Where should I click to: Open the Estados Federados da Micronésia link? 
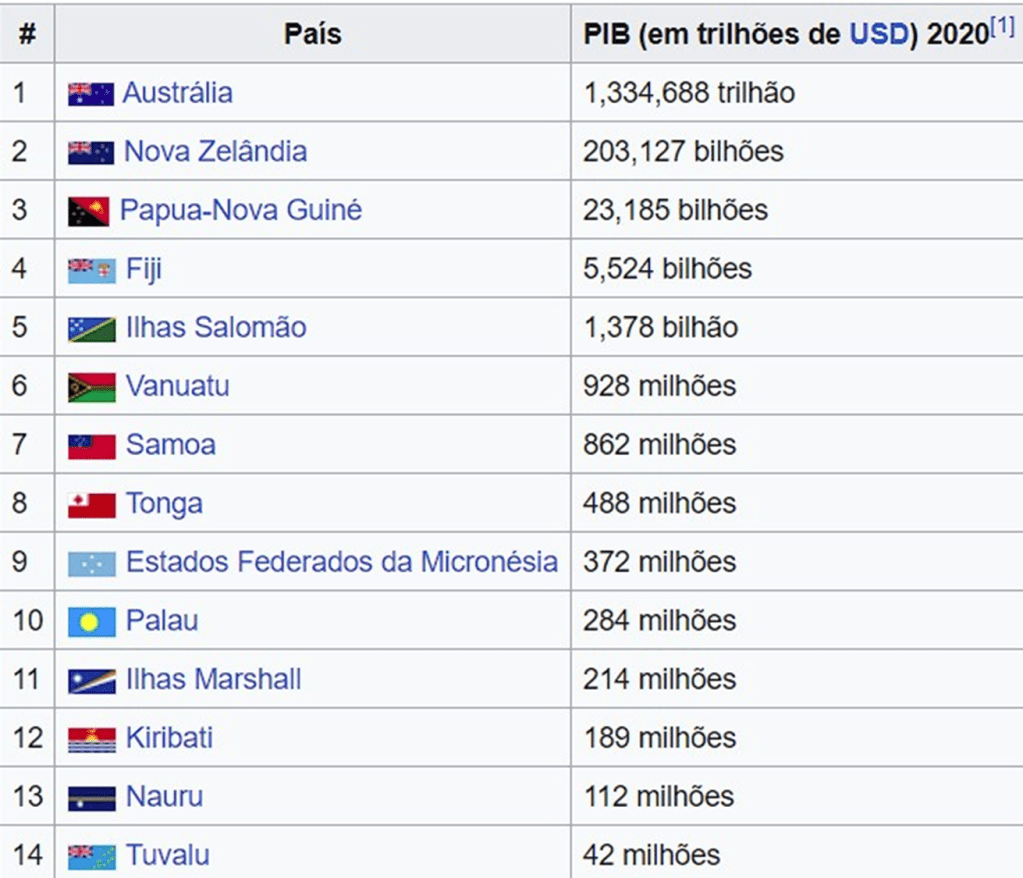[x=341, y=562]
